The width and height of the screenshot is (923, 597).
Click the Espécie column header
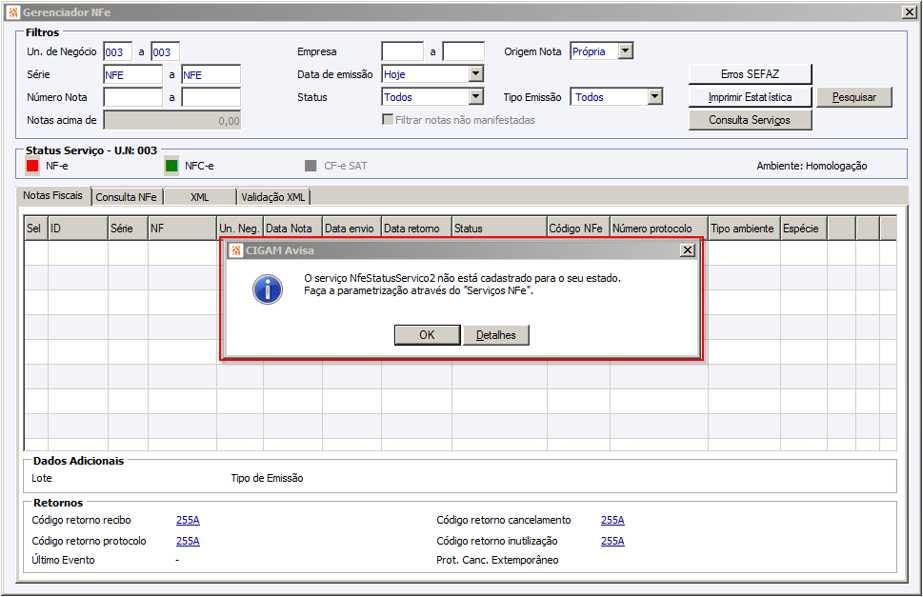click(x=804, y=228)
